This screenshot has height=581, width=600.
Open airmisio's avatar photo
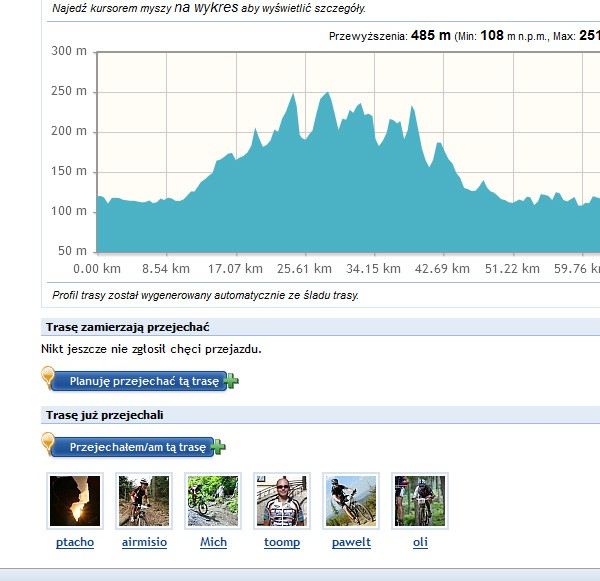click(x=144, y=501)
